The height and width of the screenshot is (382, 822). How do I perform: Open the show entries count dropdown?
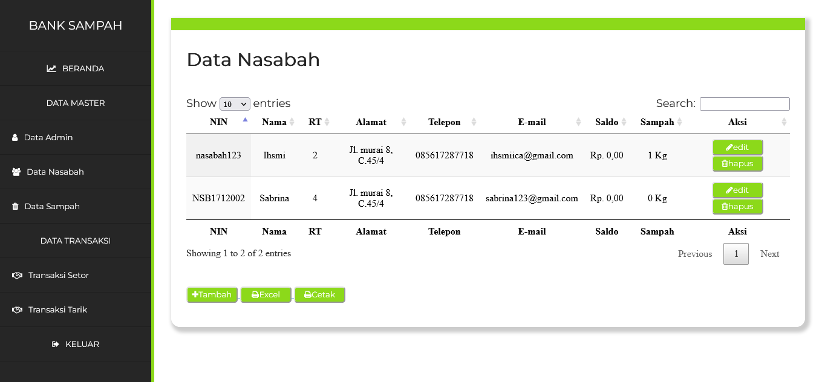click(x=235, y=104)
